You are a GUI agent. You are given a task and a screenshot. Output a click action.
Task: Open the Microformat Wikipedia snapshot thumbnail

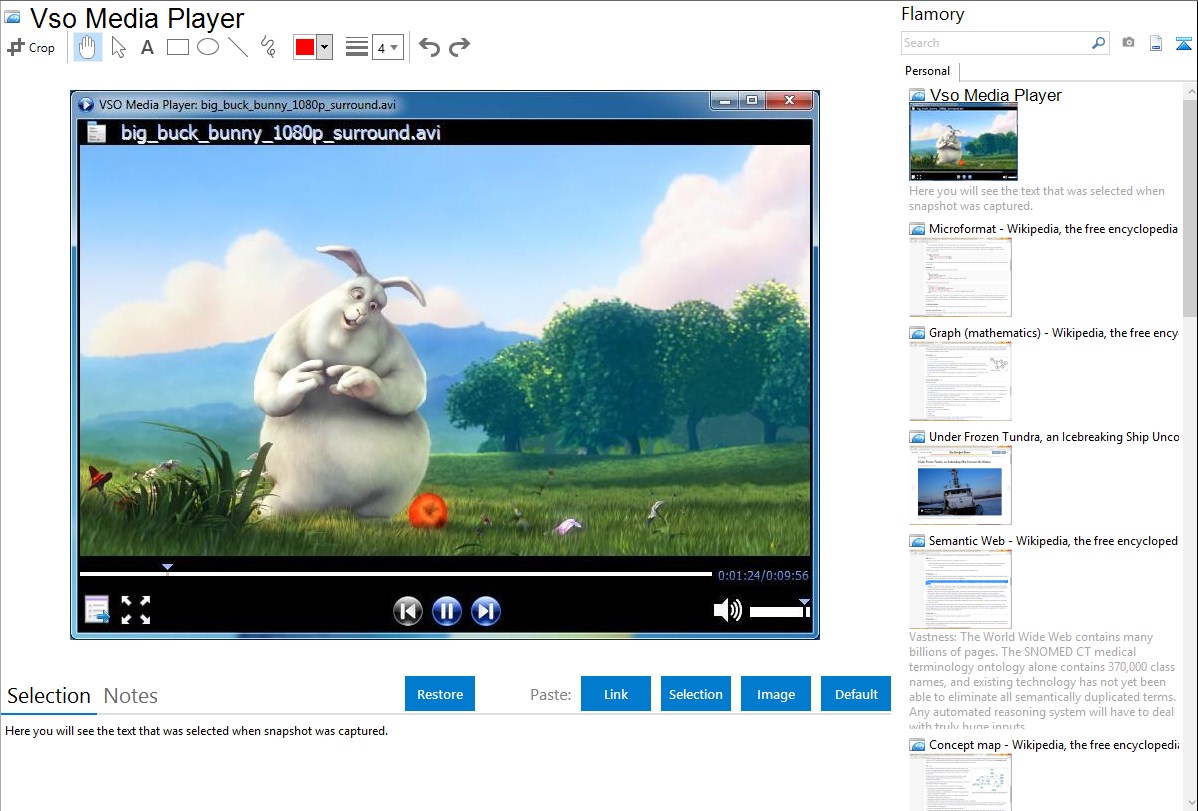[x=960, y=277]
